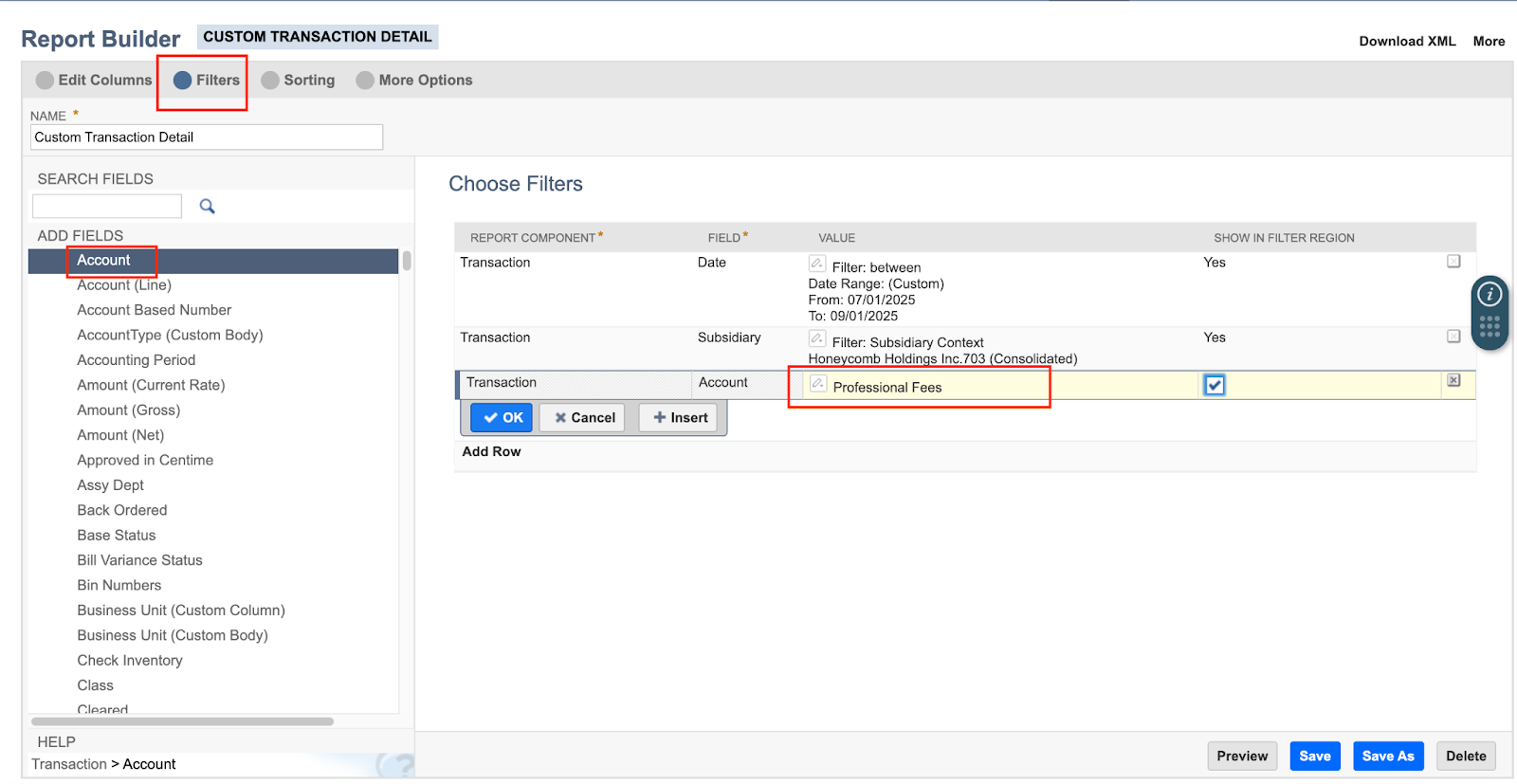The height and width of the screenshot is (784, 1517).
Task: Click the grid dots icon under info
Action: tap(1490, 326)
